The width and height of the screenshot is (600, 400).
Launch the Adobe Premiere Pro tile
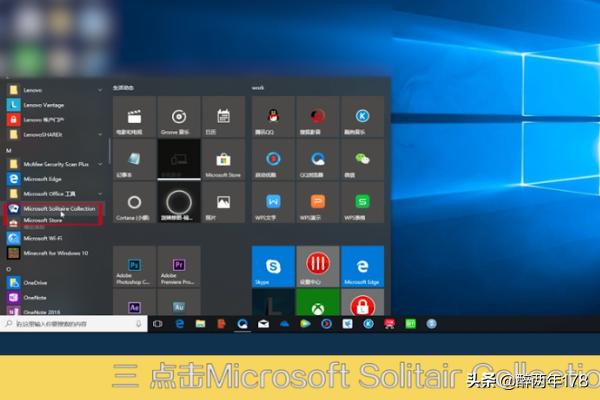tap(179, 266)
